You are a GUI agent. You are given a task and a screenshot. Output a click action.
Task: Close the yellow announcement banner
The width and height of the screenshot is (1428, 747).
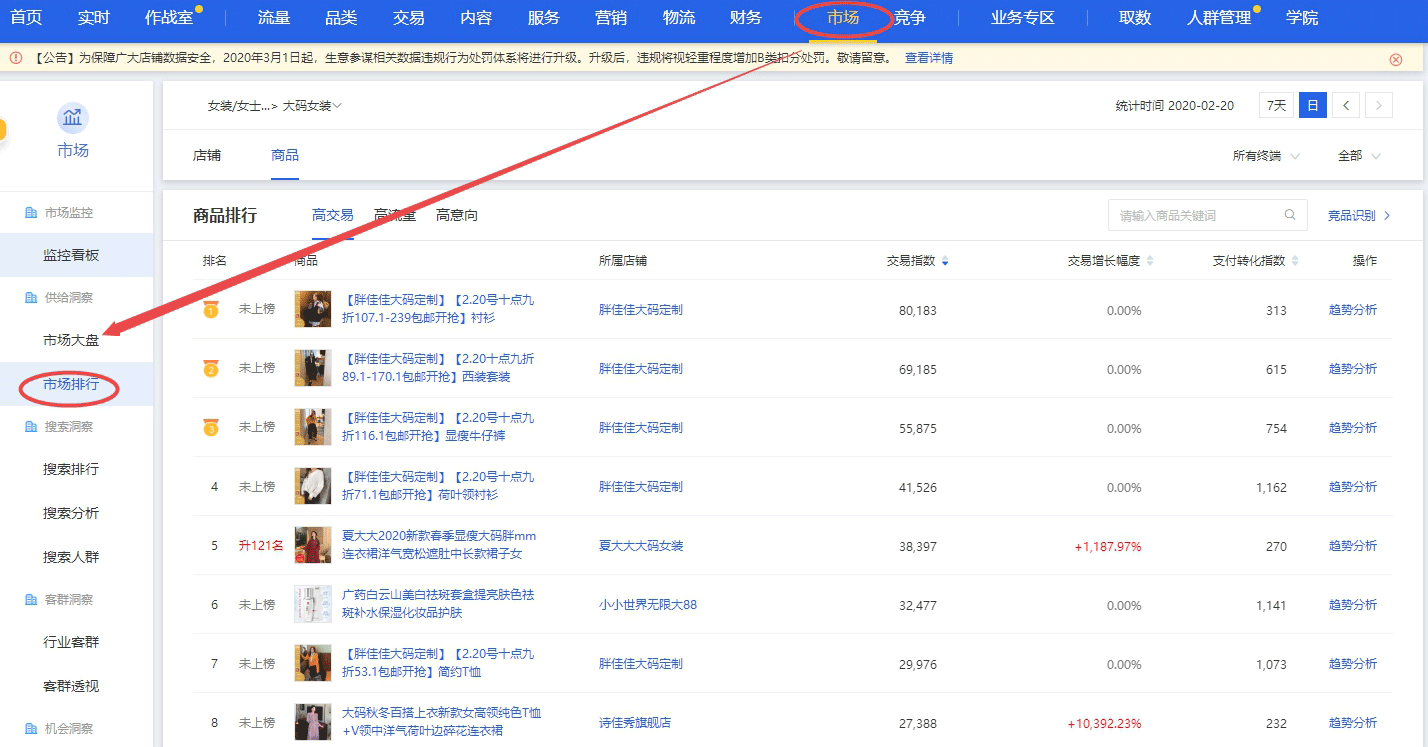pyautogui.click(x=1396, y=59)
